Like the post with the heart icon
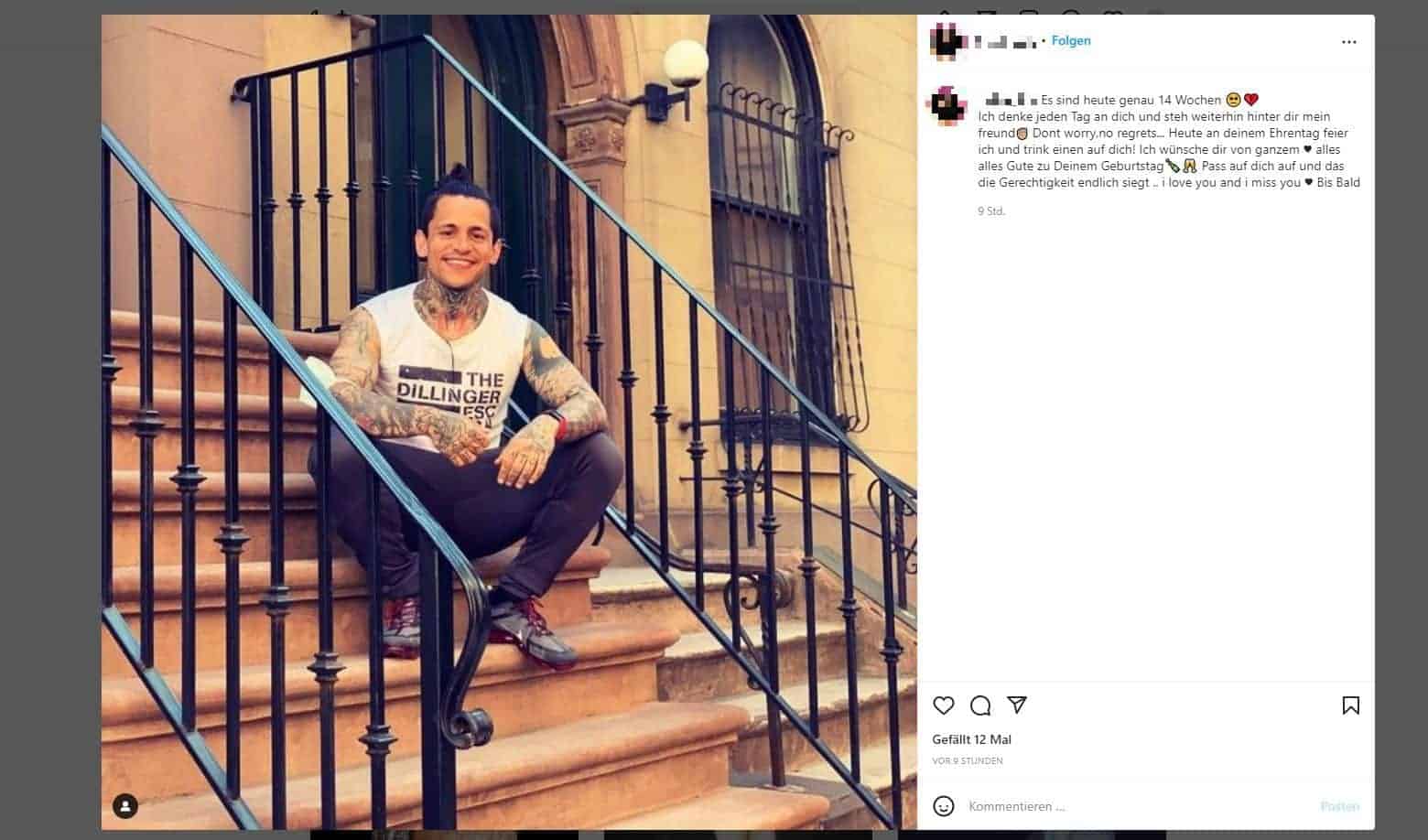Screen dimensions: 1428x840 click(943, 705)
